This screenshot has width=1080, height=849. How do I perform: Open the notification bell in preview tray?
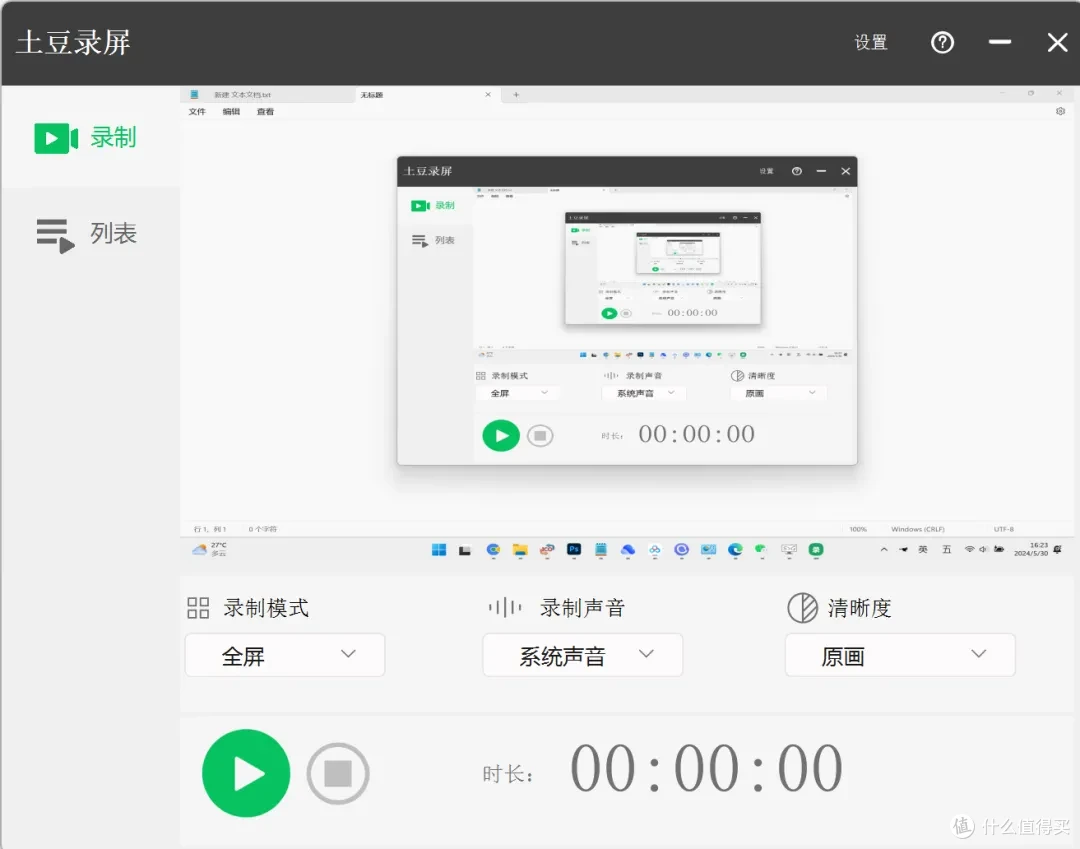point(1057,549)
